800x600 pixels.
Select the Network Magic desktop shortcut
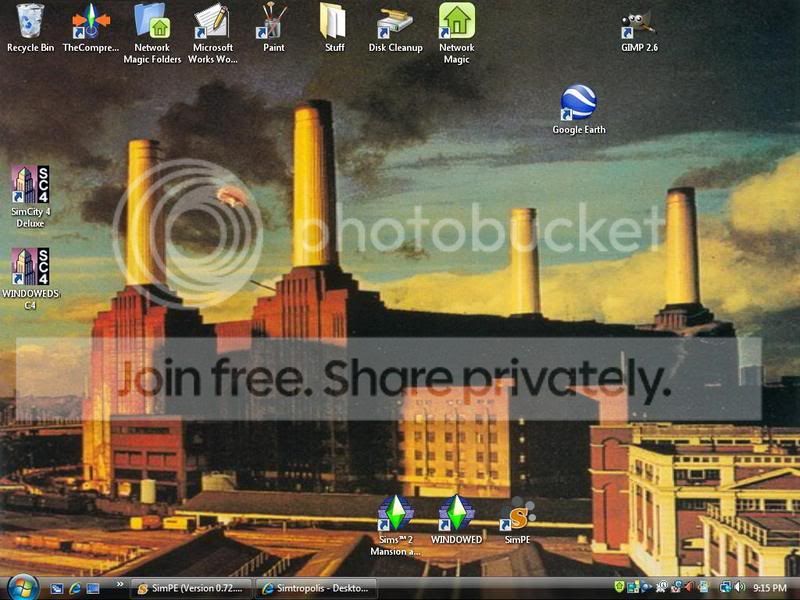point(457,34)
